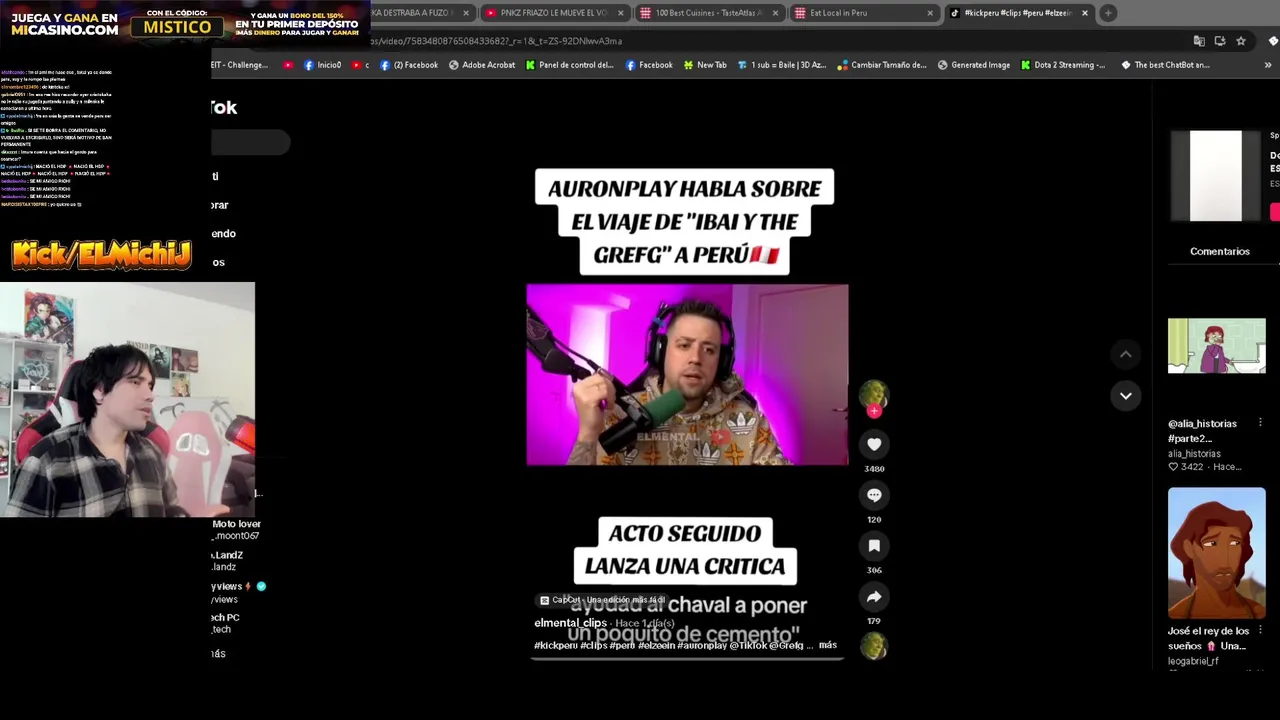This screenshot has height=720, width=1280.
Task: Open the video comments bubble icon
Action: [x=874, y=495]
